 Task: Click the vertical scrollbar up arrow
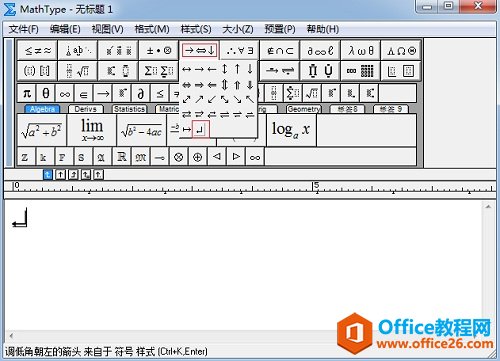[488, 207]
